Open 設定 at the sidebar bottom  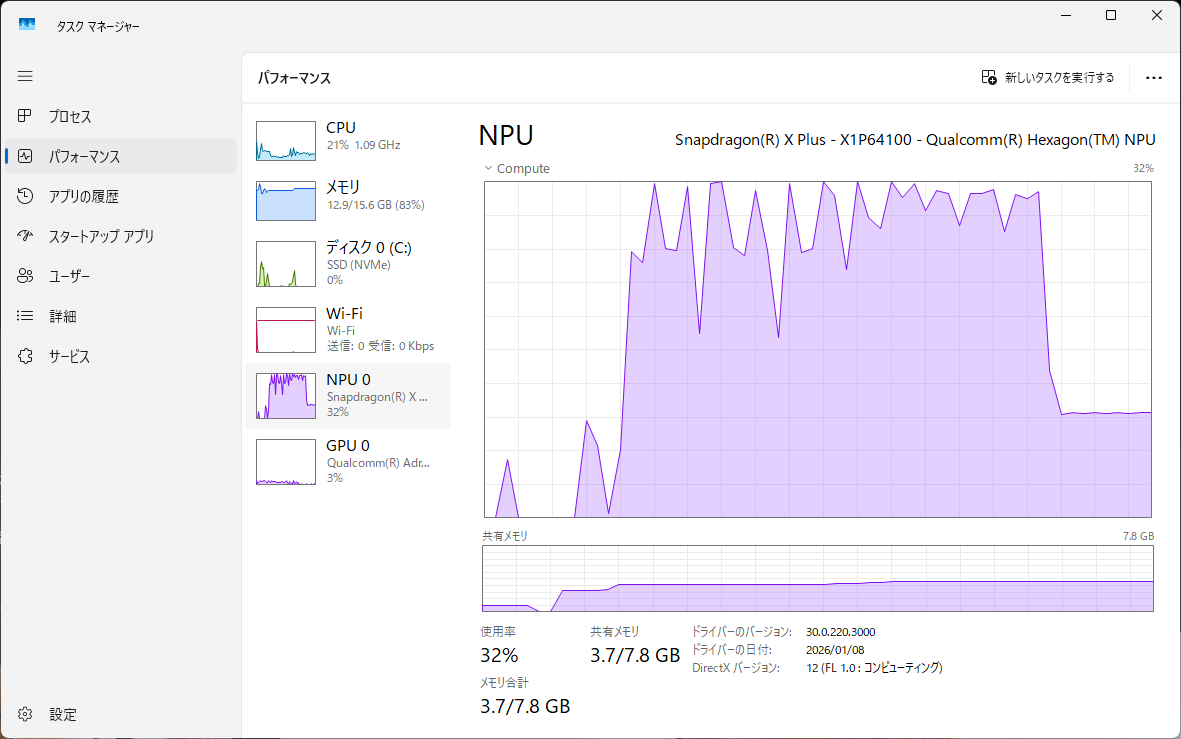[x=63, y=714]
